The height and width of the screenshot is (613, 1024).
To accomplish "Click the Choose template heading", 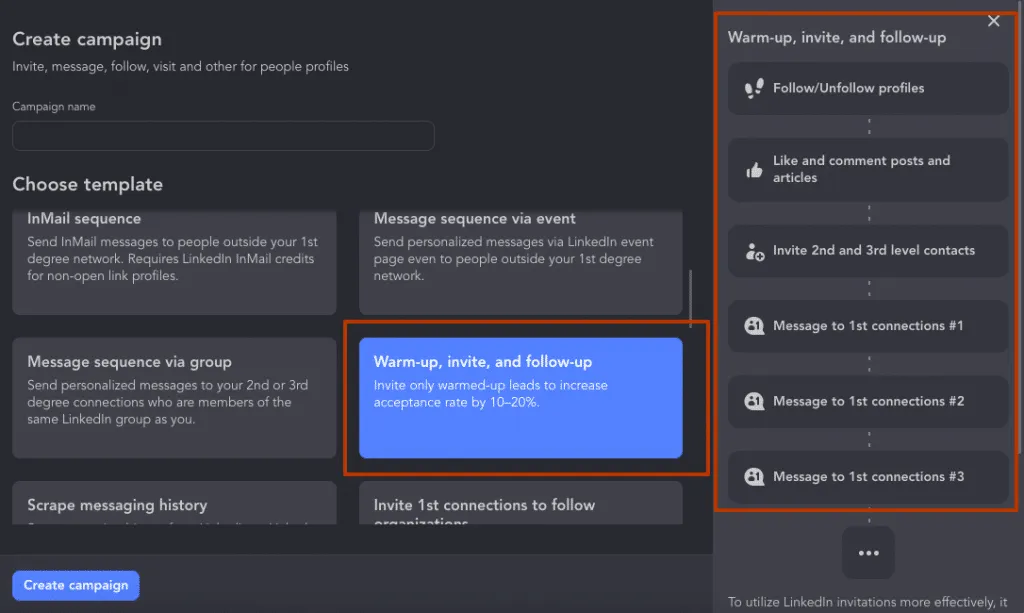I will tap(88, 184).
